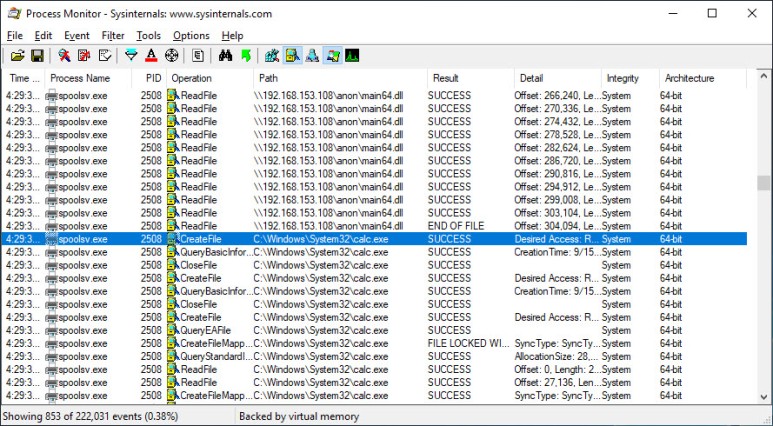Click the Architecture column header

click(x=703, y=78)
